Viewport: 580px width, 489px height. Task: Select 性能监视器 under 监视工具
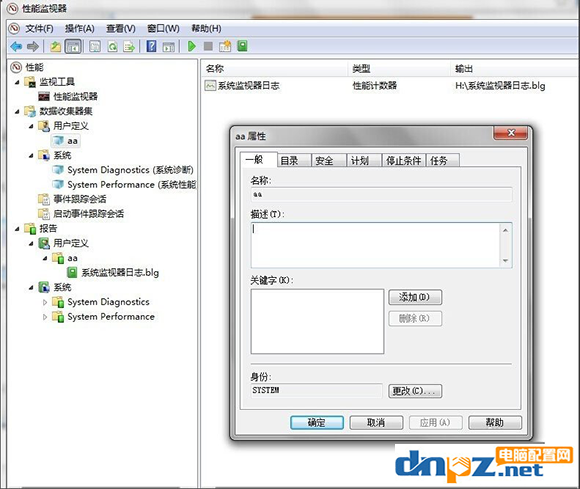[x=75, y=97]
